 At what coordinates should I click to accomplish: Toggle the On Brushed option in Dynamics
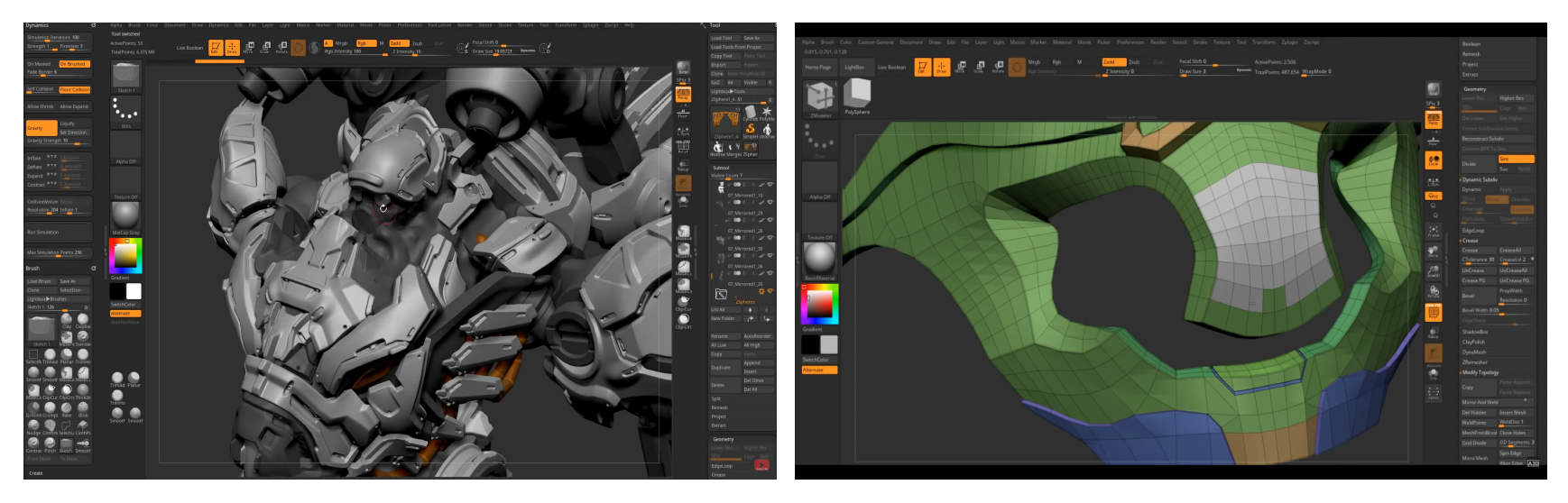coord(73,64)
